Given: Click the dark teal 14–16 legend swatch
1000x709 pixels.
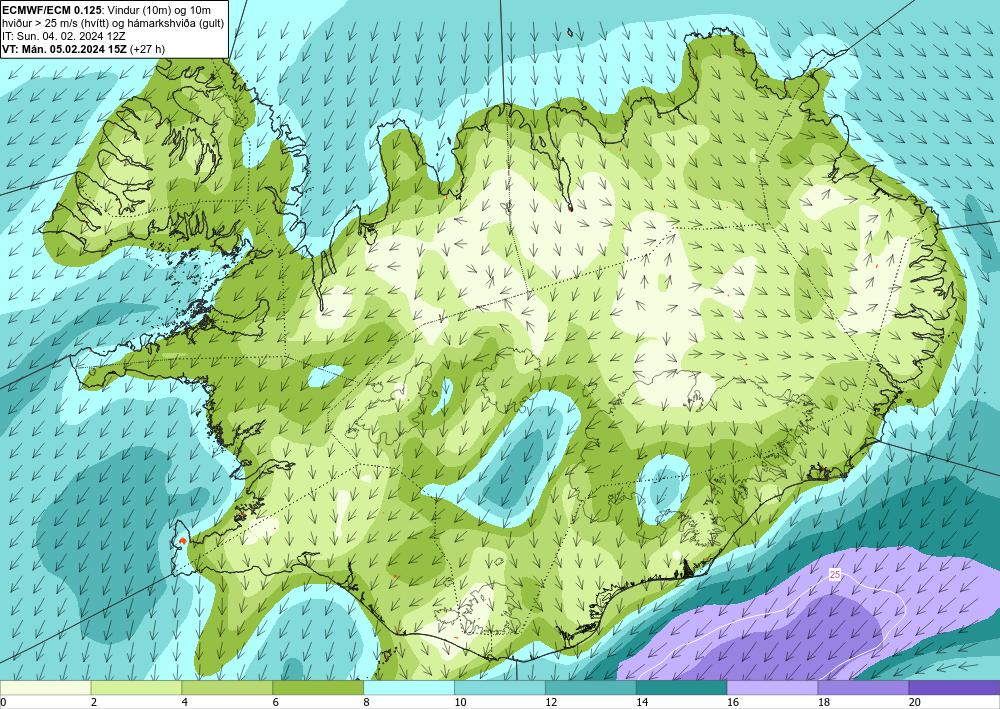Looking at the screenshot, I should (681, 687).
